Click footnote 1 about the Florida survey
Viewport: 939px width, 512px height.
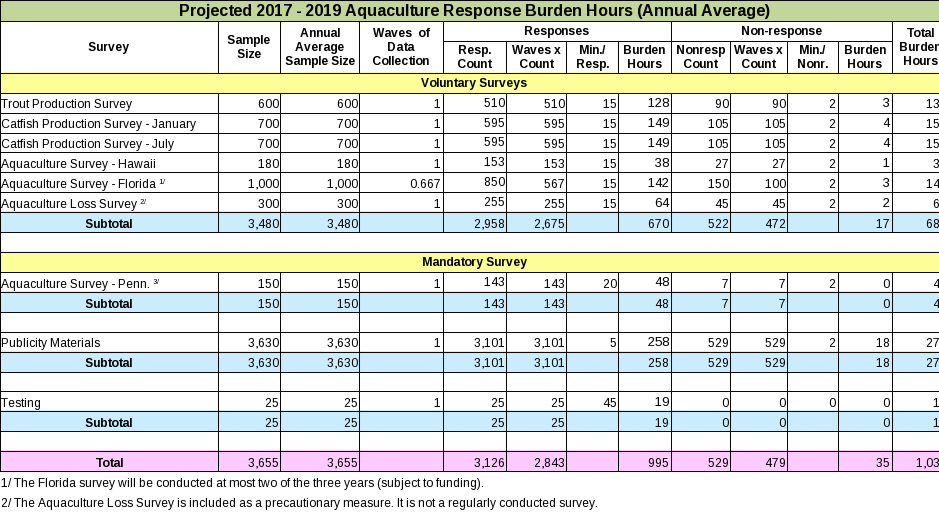coord(242,483)
